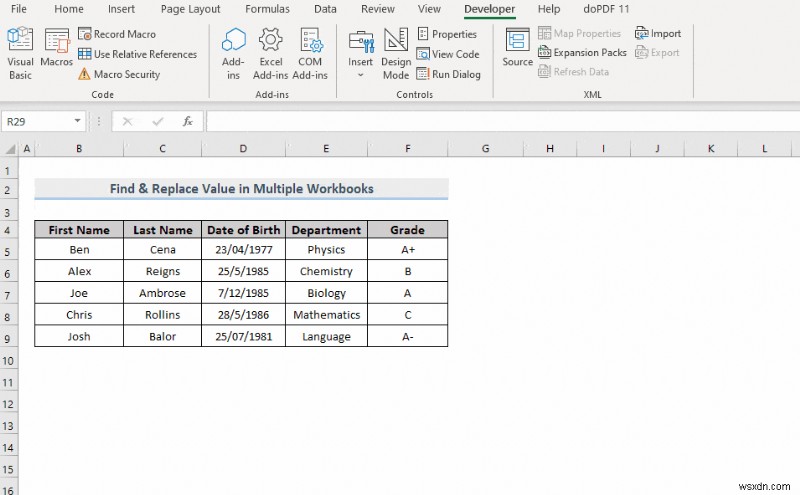Viewport: 800px width, 495px height.
Task: Click Map Properties
Action: pos(580,34)
